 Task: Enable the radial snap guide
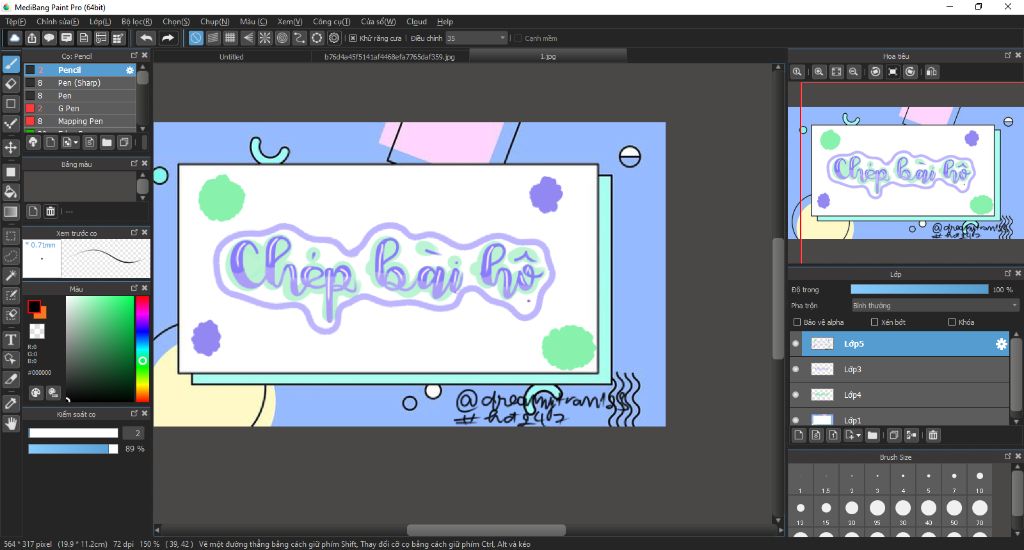[264, 39]
